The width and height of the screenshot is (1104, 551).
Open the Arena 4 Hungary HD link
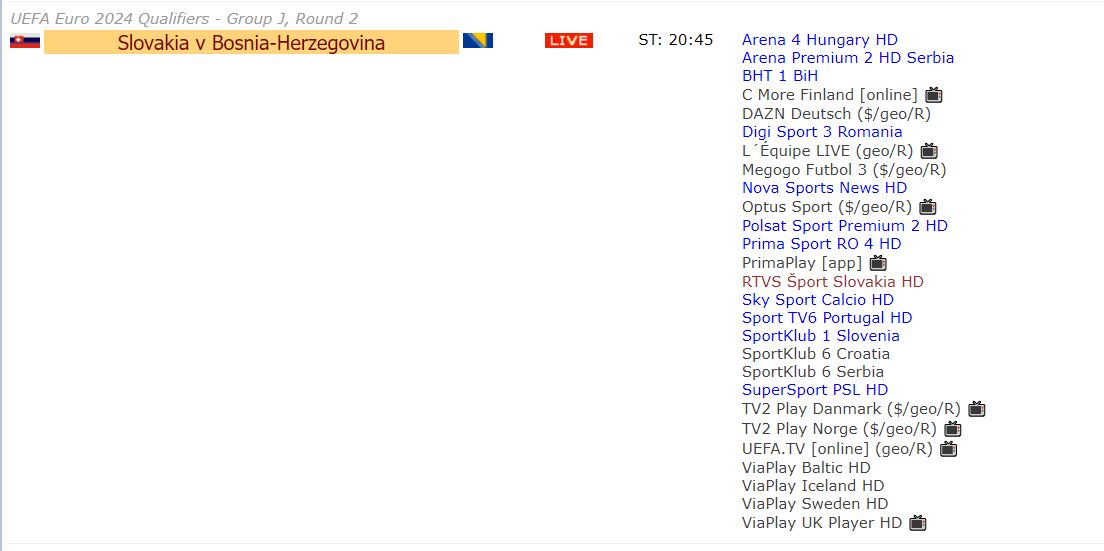pyautogui.click(x=819, y=40)
